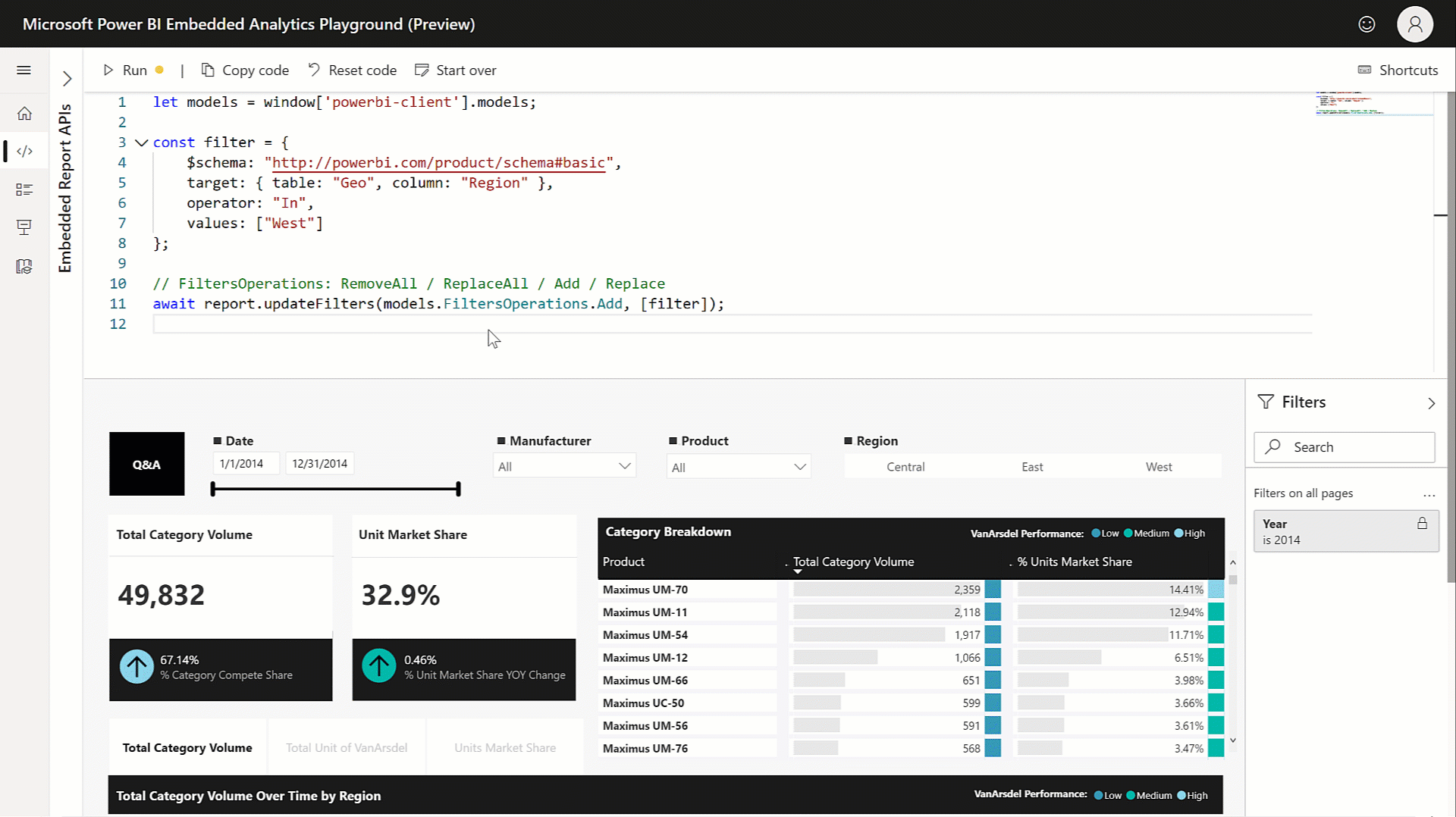The width and height of the screenshot is (1456, 817).
Task: Unlock the Year is 2014 filter
Action: [1422, 523]
